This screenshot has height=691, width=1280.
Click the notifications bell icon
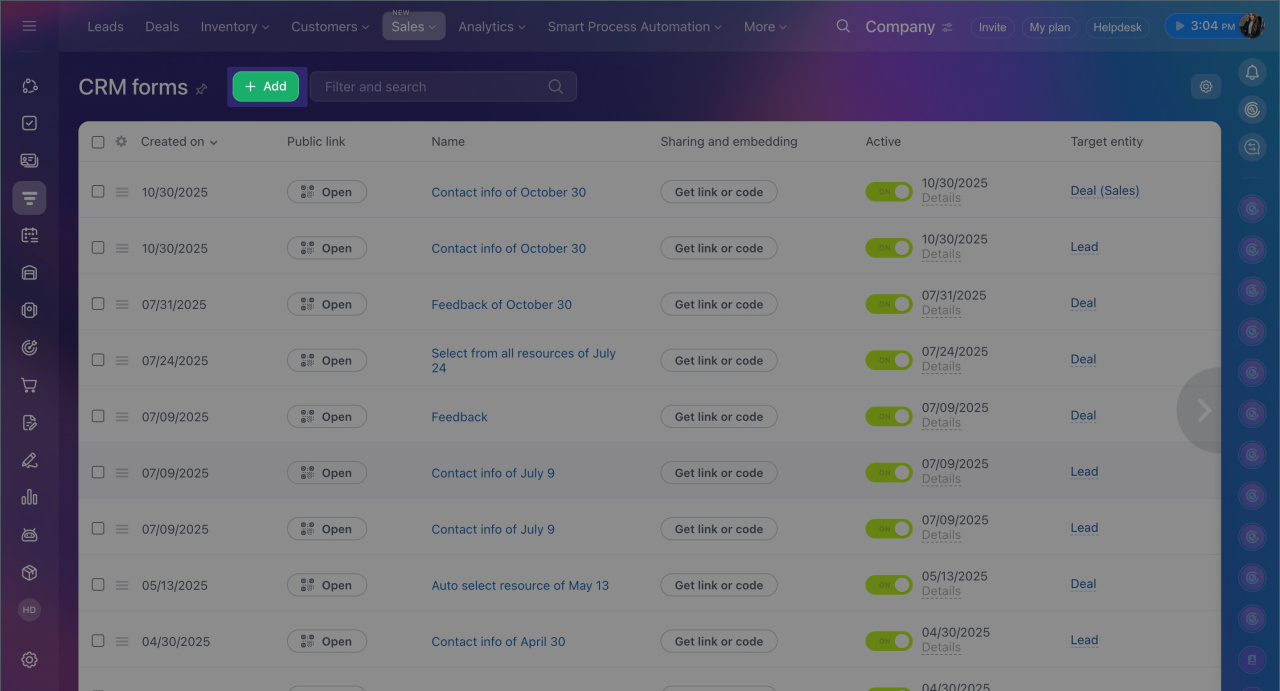click(1251, 72)
